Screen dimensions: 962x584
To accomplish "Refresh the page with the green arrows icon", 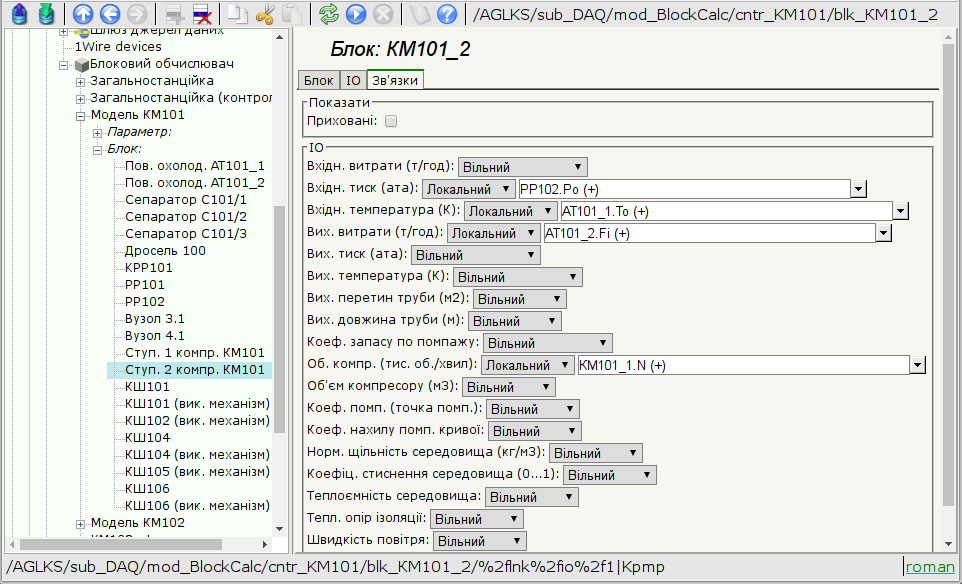I will [328, 14].
